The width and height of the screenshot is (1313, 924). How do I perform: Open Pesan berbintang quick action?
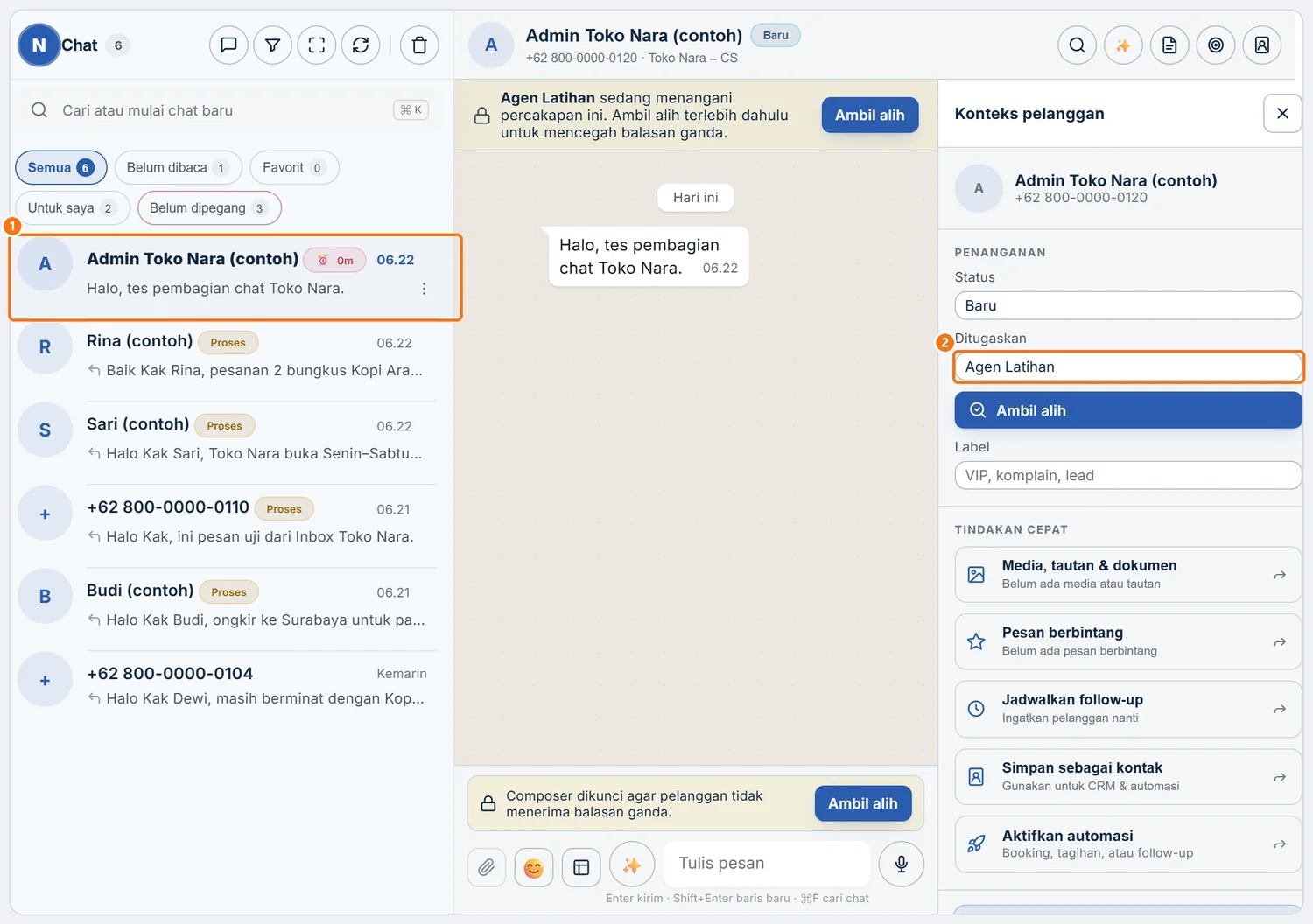pos(1127,641)
